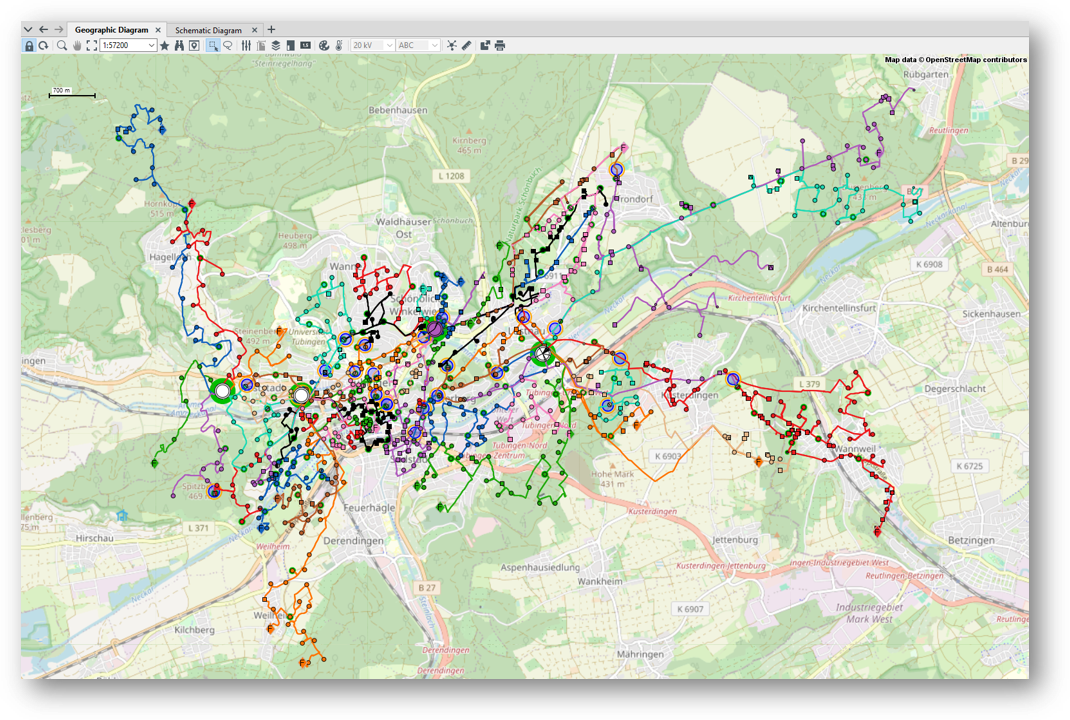Viewport: 1070px width, 720px height.
Task: Toggle the rectangle selection mode
Action: pos(213,46)
